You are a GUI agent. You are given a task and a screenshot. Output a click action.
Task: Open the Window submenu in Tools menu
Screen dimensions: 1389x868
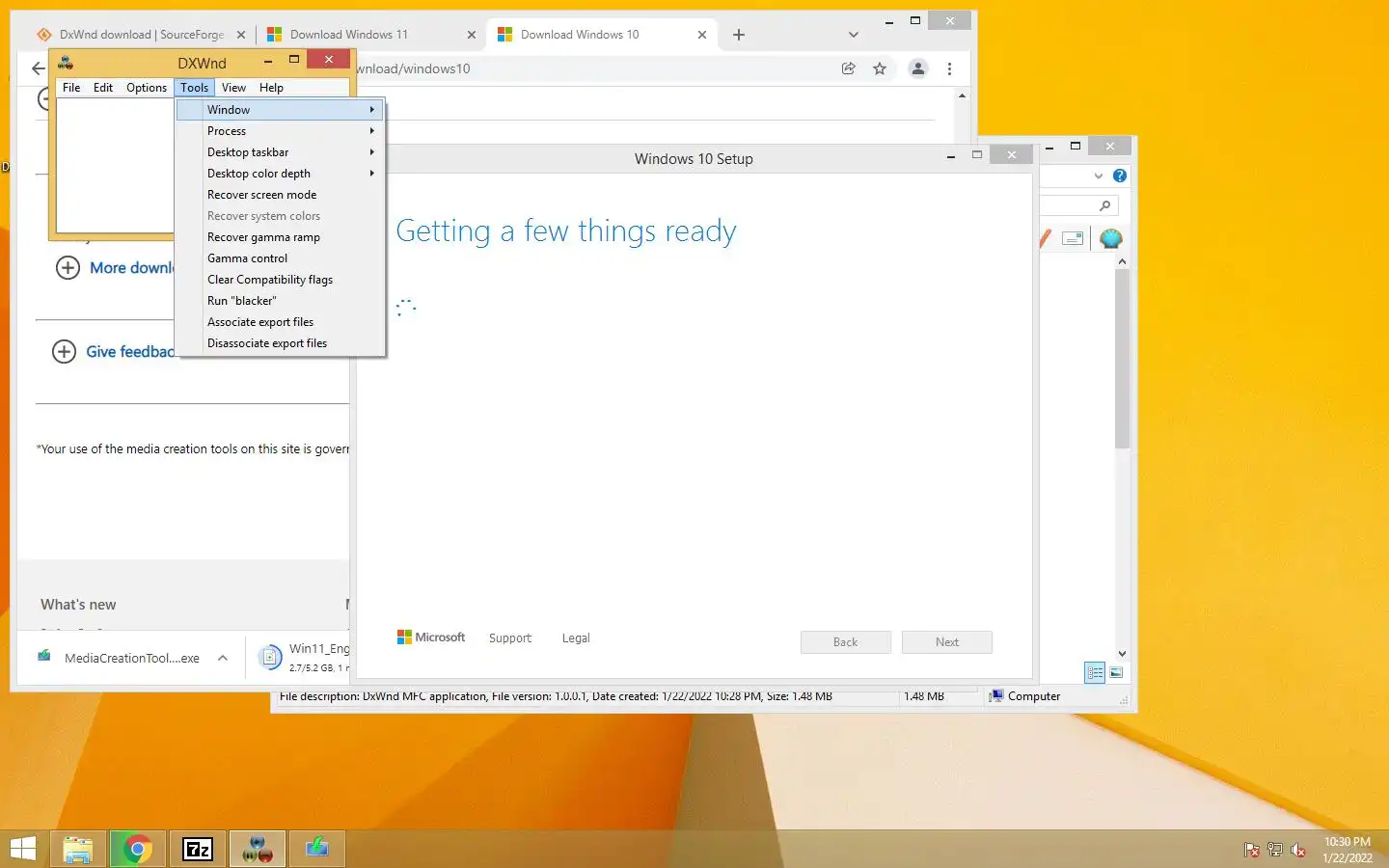tap(280, 110)
